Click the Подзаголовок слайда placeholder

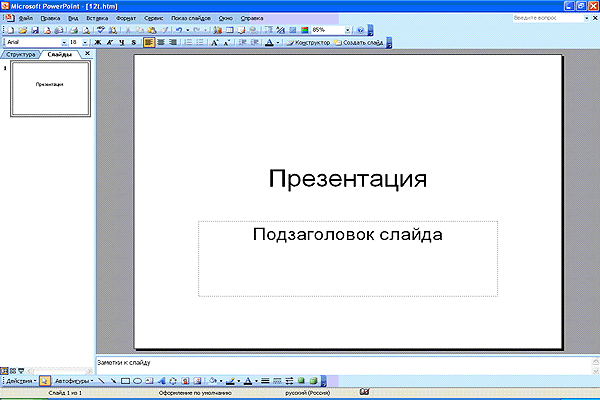tap(347, 259)
